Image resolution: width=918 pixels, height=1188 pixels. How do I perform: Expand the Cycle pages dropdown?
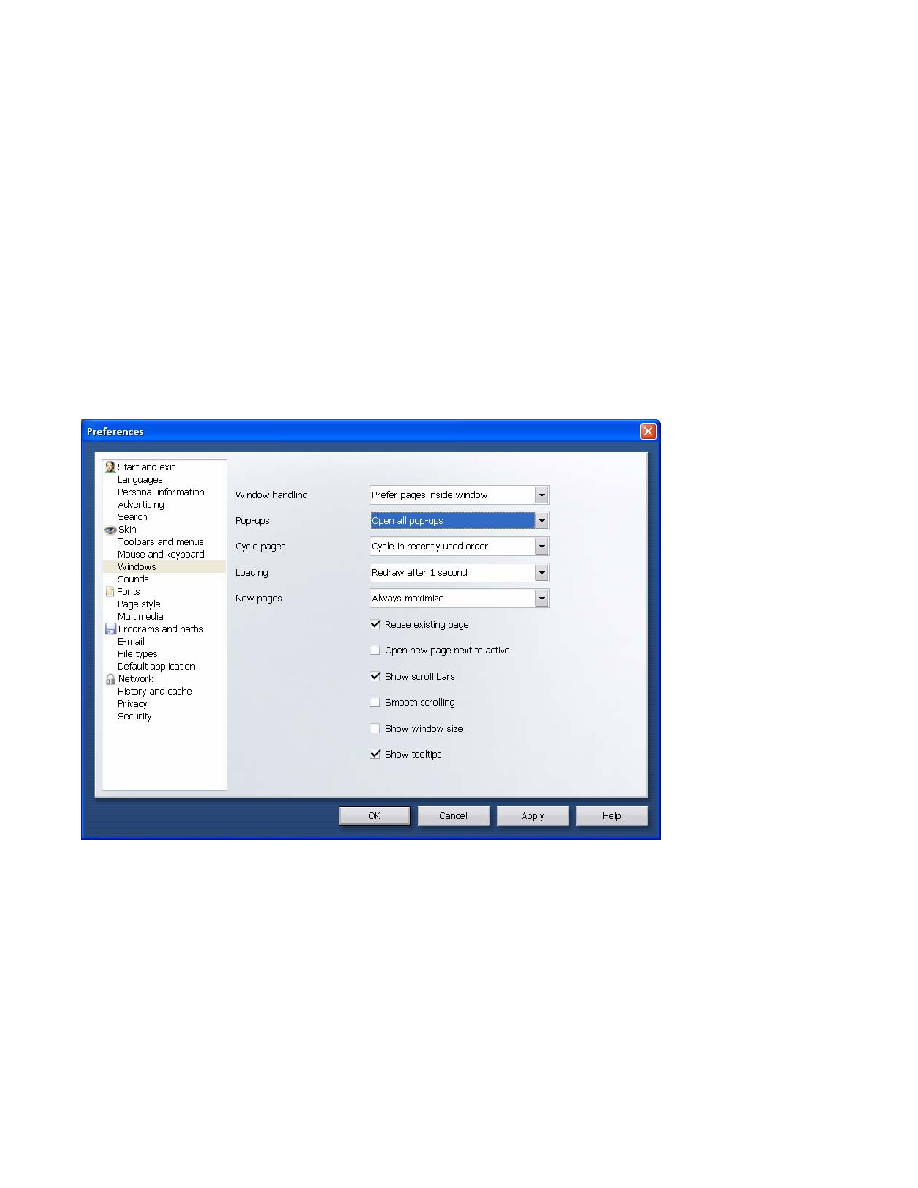tap(459, 546)
